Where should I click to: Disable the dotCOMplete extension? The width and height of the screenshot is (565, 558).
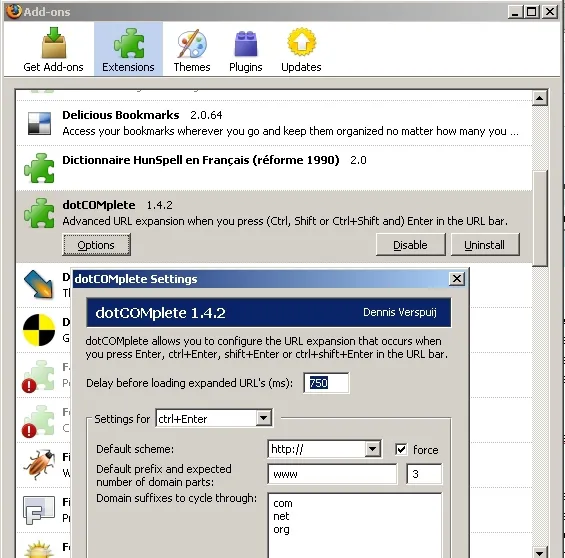click(410, 245)
